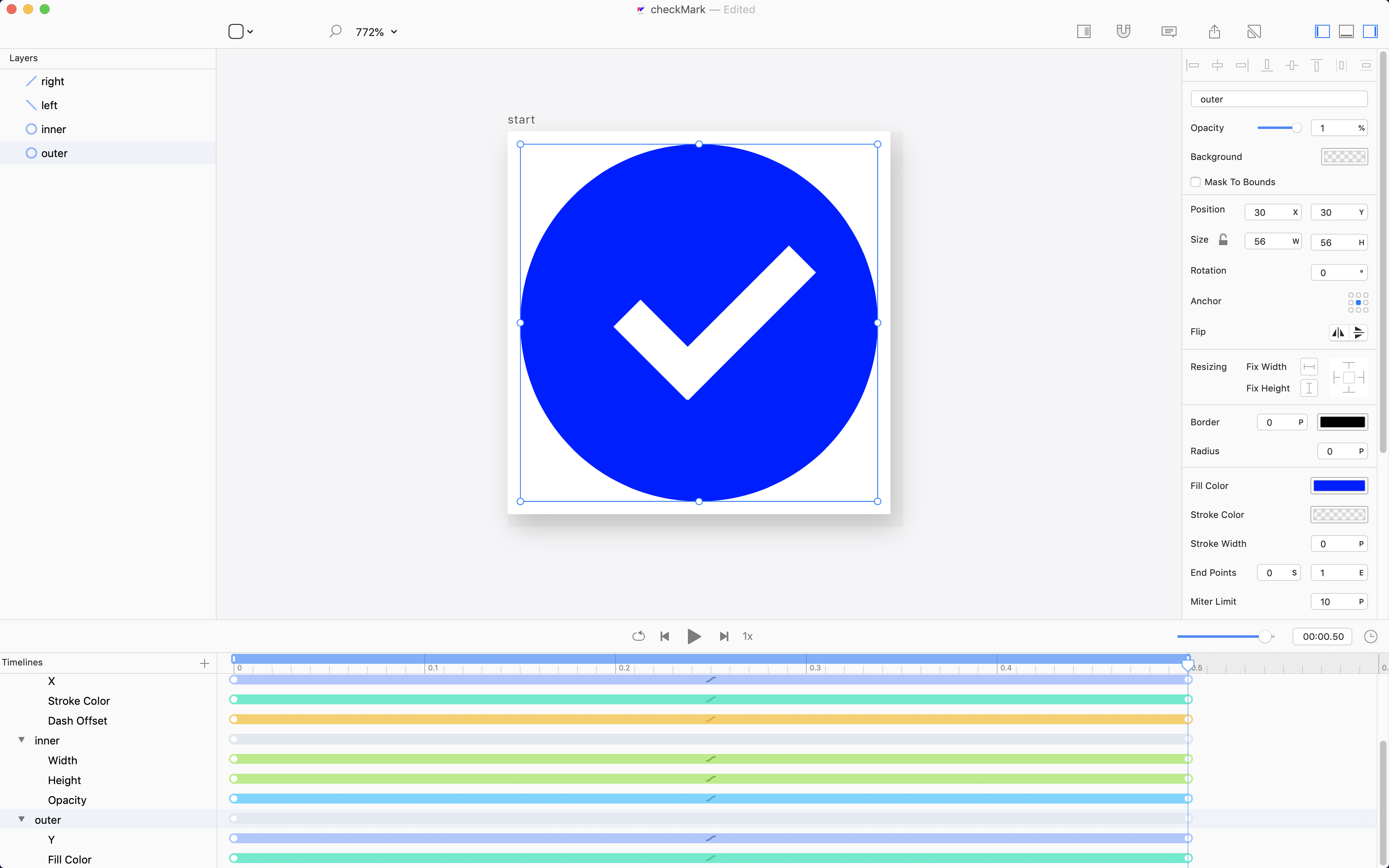Click the crossed-out rectangle toolbar icon
This screenshot has width=1389, height=868.
coord(1254,31)
